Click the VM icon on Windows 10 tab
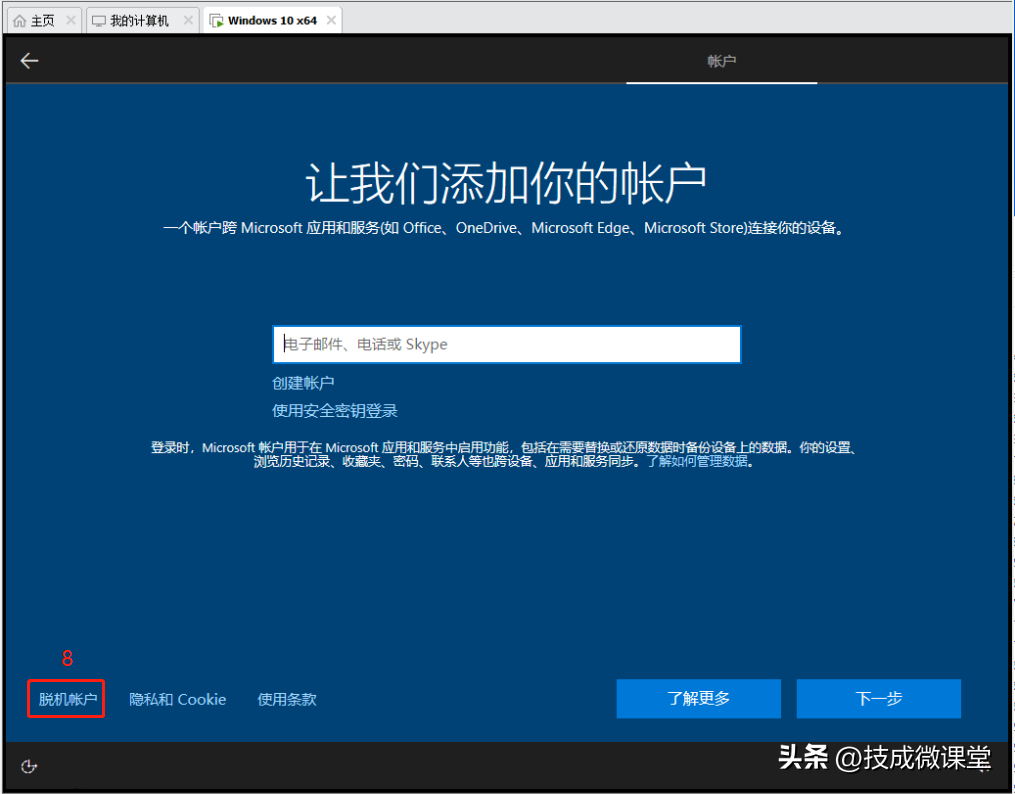The image size is (1015, 794). click(x=216, y=21)
